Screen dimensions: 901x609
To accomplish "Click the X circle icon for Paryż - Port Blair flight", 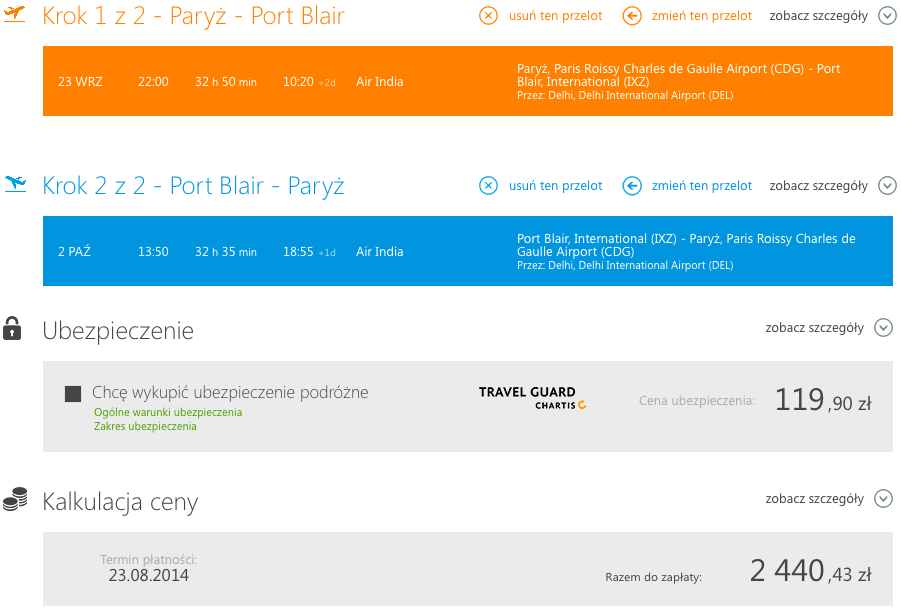I will point(488,16).
